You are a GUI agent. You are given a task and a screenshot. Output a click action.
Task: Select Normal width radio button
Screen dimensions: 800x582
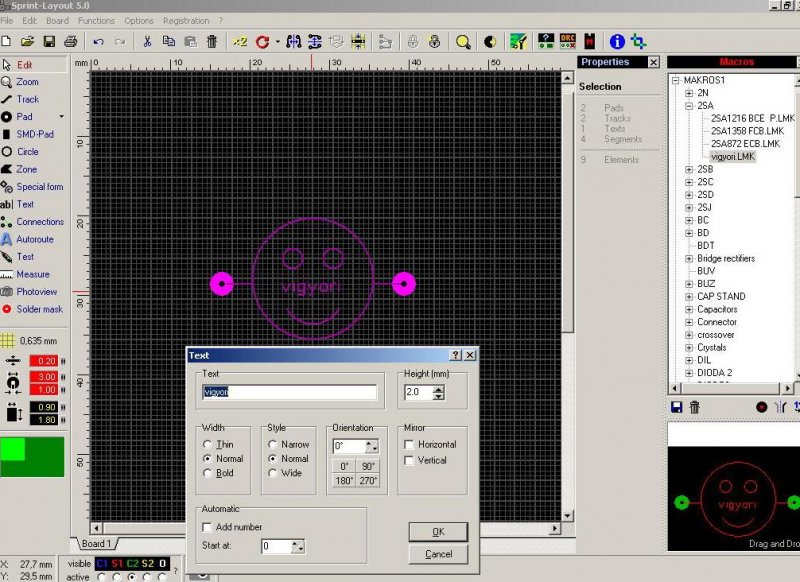207,459
